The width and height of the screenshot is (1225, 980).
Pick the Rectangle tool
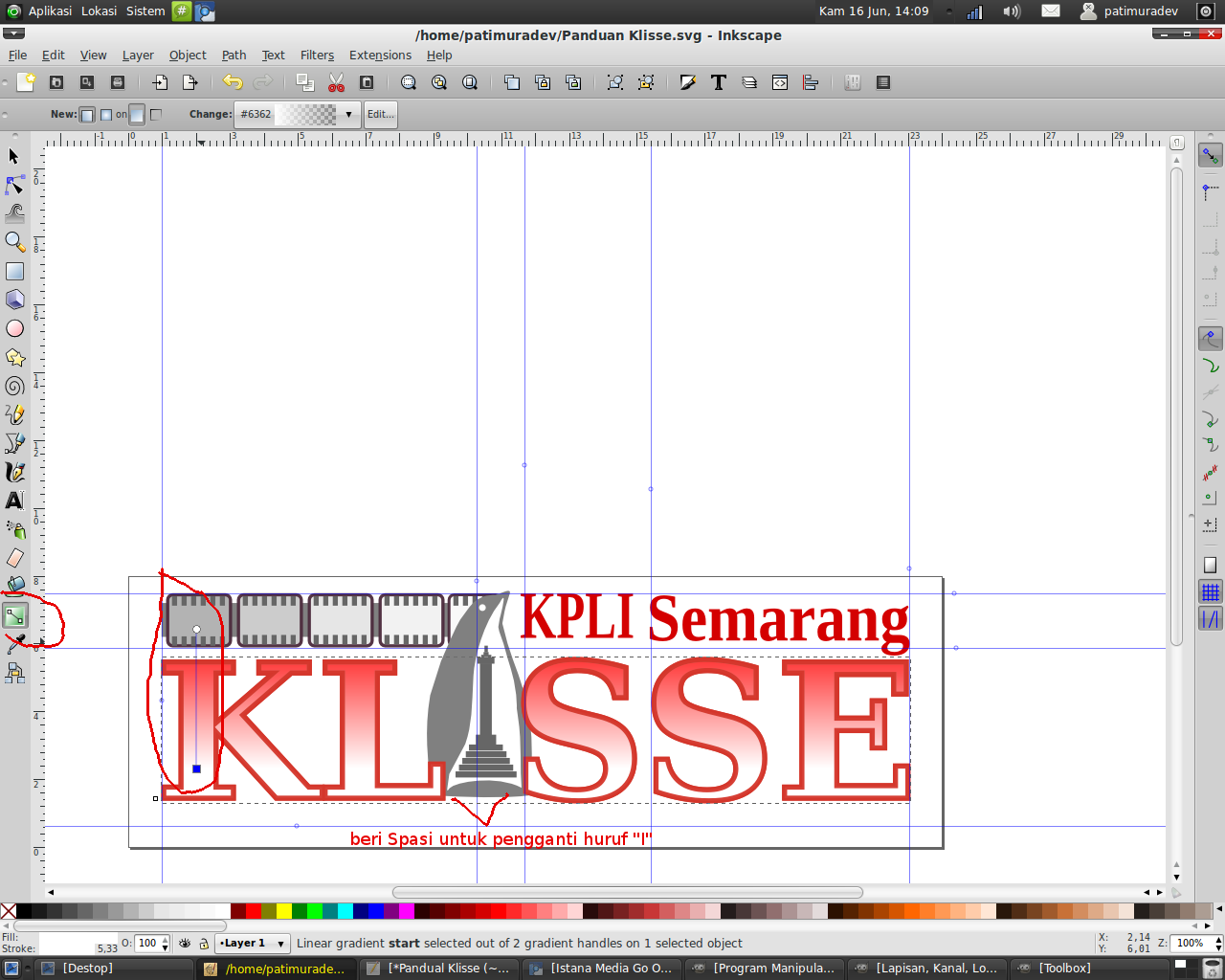point(14,271)
